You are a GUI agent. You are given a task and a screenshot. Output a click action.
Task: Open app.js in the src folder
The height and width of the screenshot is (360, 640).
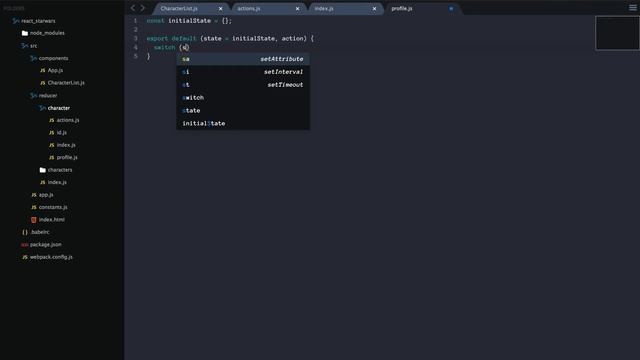[x=46, y=195]
